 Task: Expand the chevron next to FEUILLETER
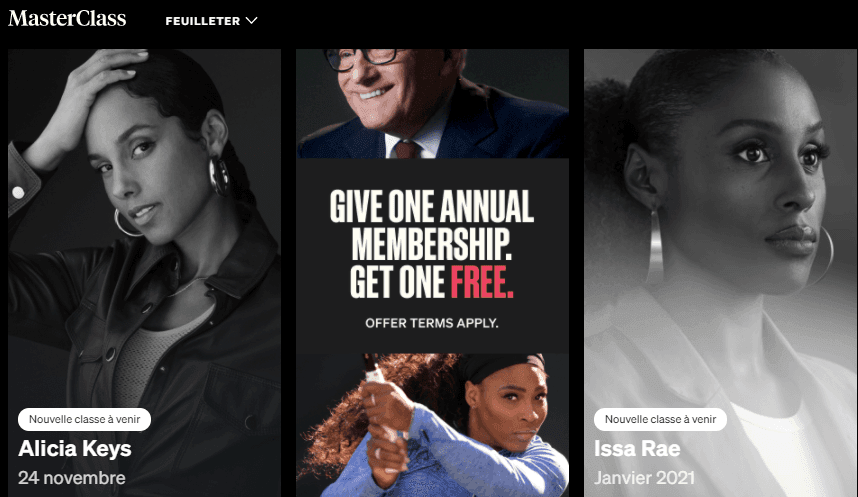[251, 21]
